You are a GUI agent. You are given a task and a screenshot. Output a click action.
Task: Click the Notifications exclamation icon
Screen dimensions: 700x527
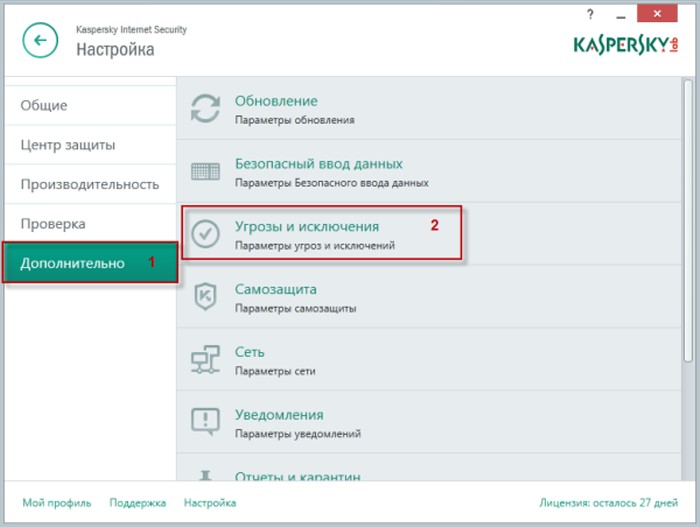205,421
